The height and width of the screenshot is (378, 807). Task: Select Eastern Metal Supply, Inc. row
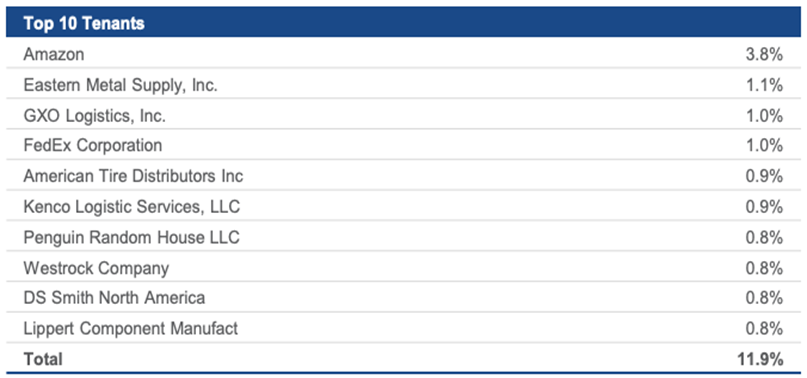404,83
